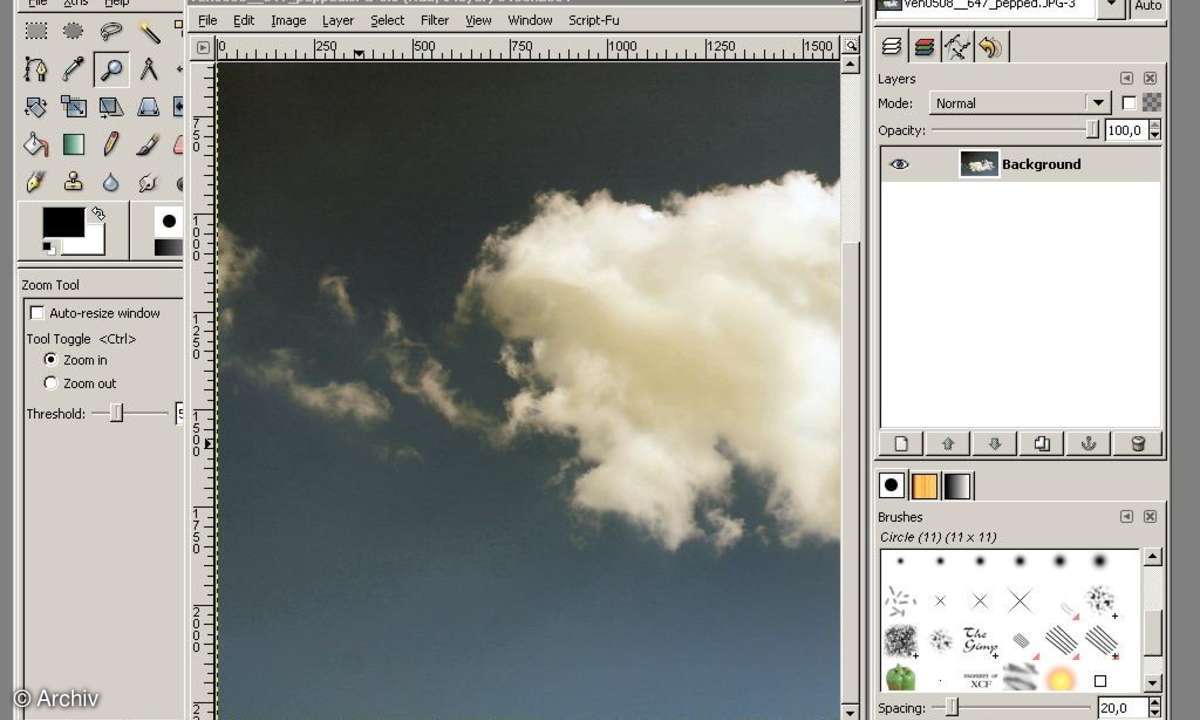Anchor the floating layer
The image size is (1200, 720).
[1089, 444]
